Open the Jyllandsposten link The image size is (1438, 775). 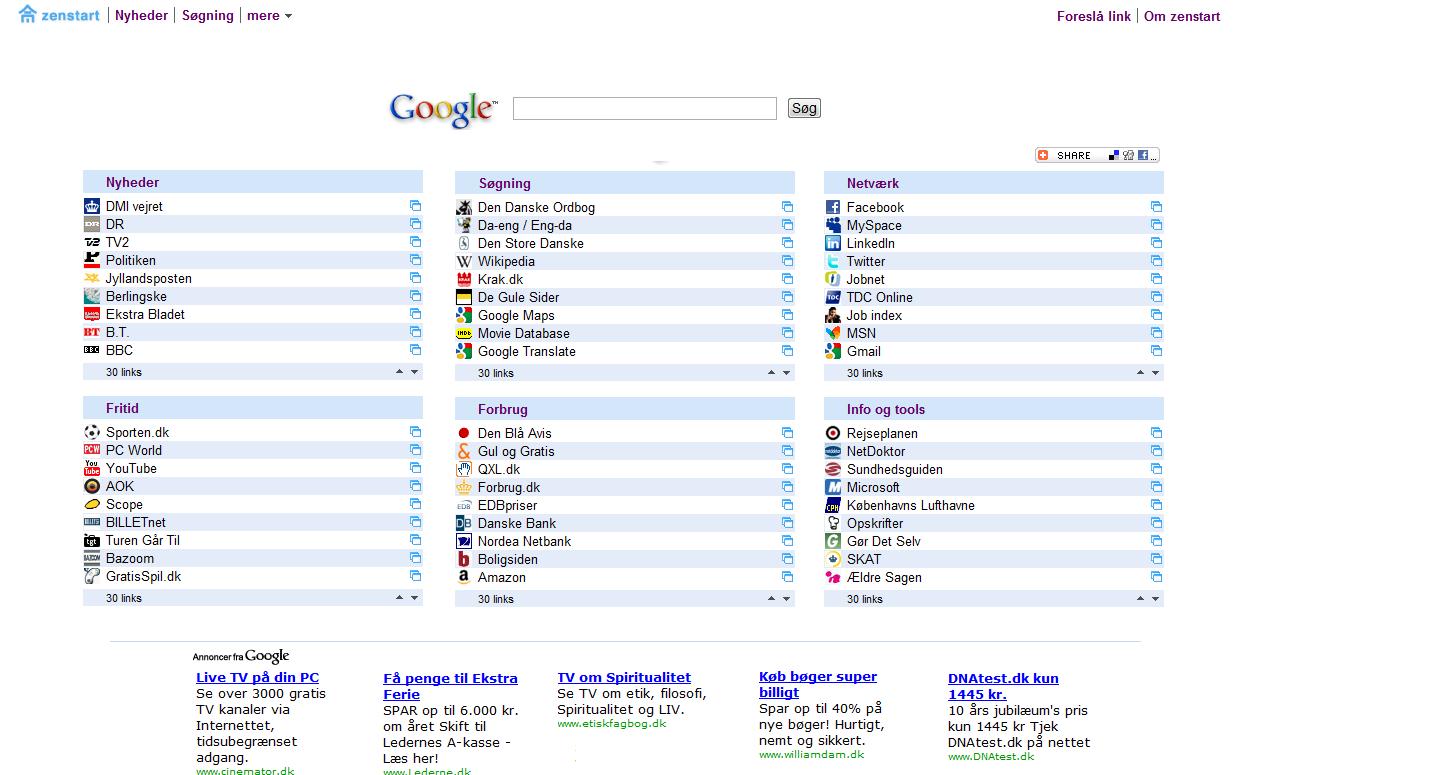149,278
